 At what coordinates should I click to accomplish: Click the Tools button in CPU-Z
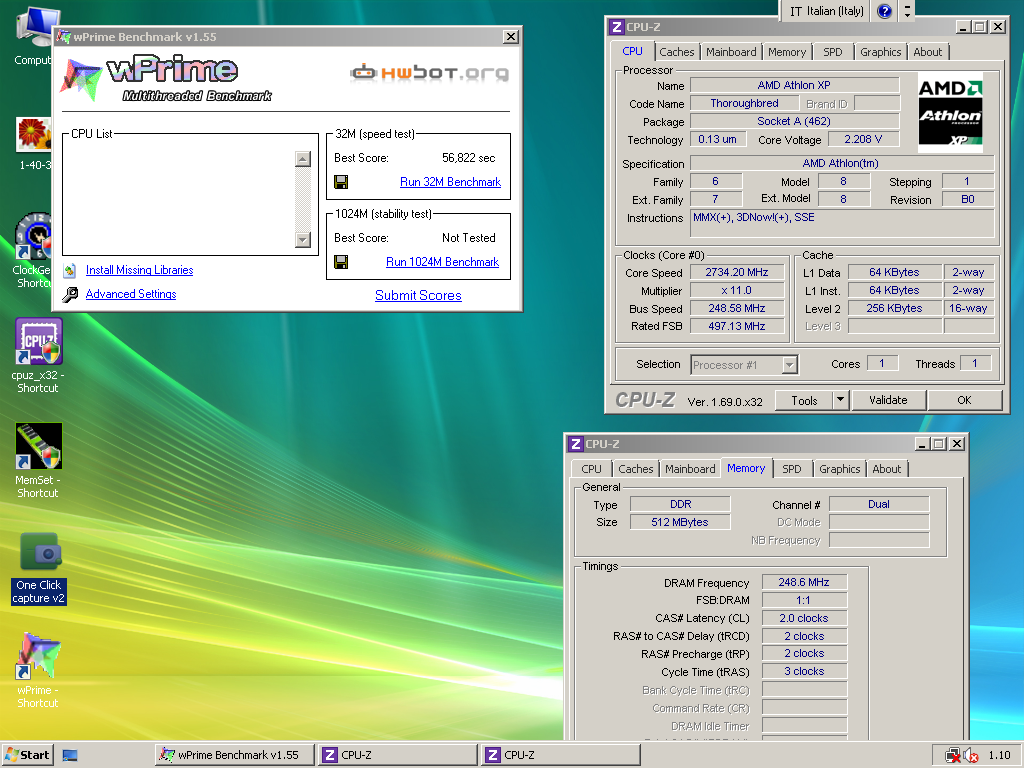pos(804,400)
